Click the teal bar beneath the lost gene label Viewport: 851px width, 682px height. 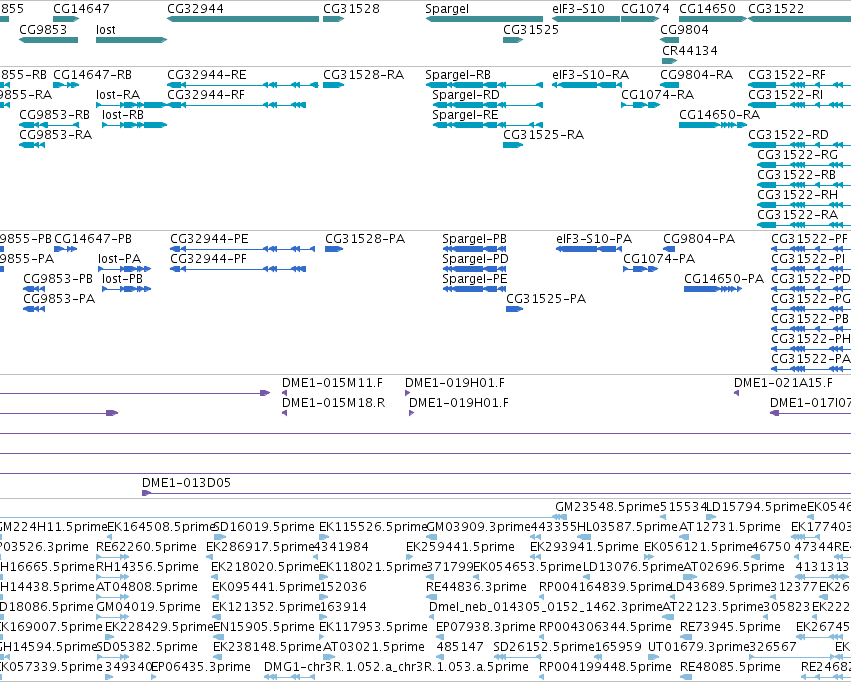(131, 40)
